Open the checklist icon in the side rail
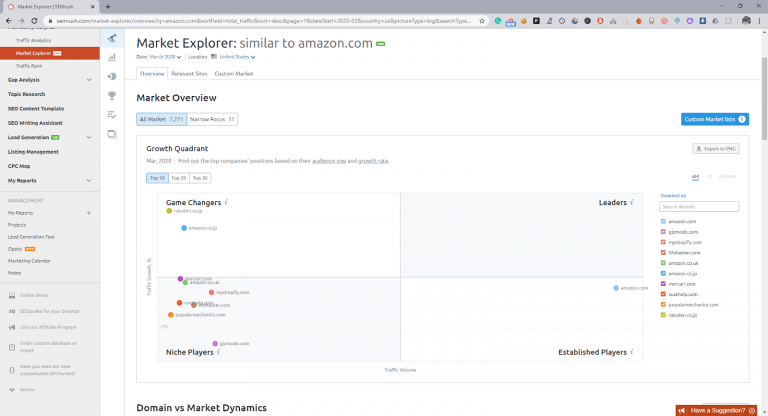 pos(112,115)
